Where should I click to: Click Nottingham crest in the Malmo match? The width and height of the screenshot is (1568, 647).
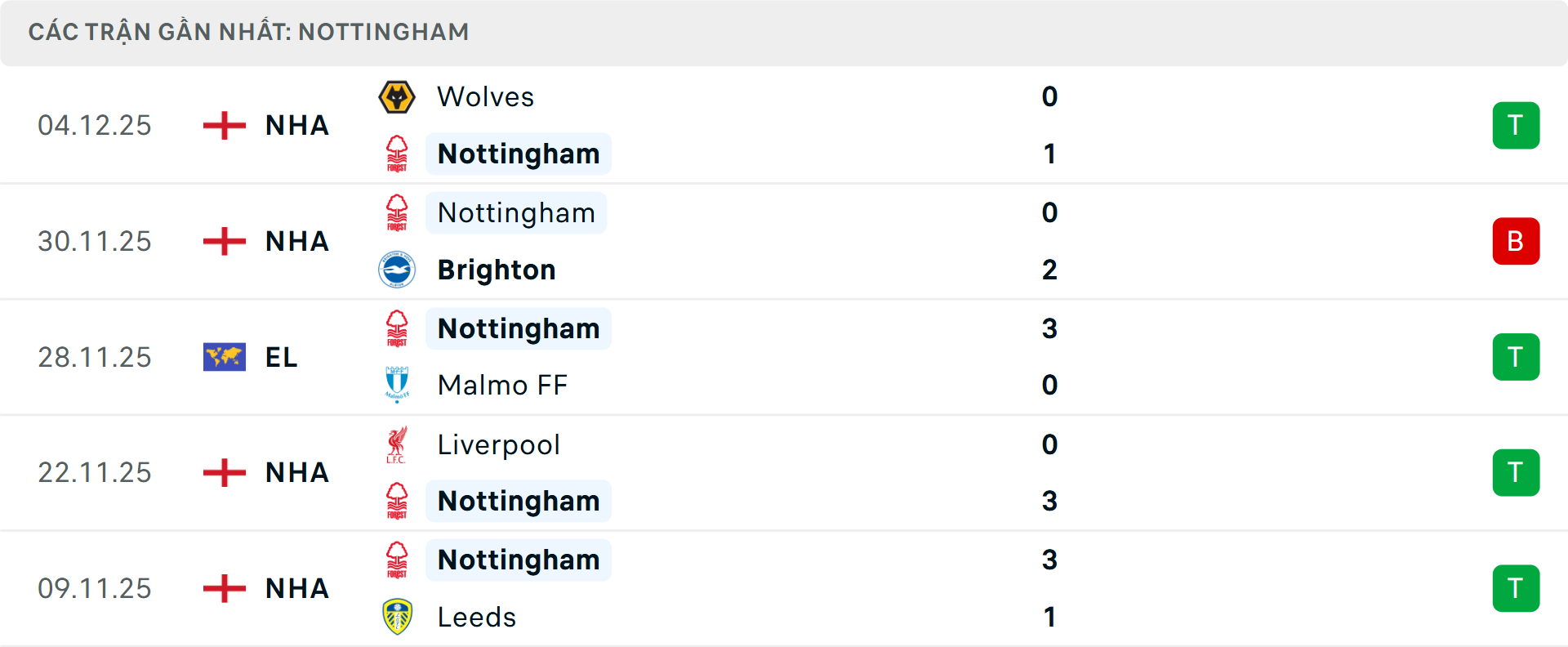click(x=397, y=328)
